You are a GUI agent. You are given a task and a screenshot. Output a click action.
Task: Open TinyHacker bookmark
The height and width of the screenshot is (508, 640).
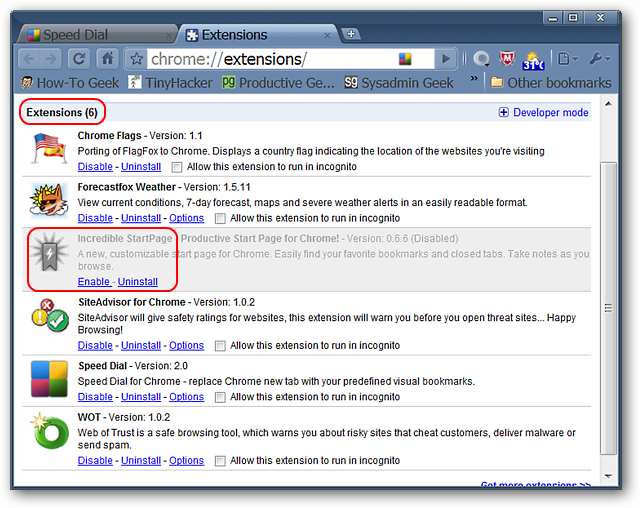(170, 83)
